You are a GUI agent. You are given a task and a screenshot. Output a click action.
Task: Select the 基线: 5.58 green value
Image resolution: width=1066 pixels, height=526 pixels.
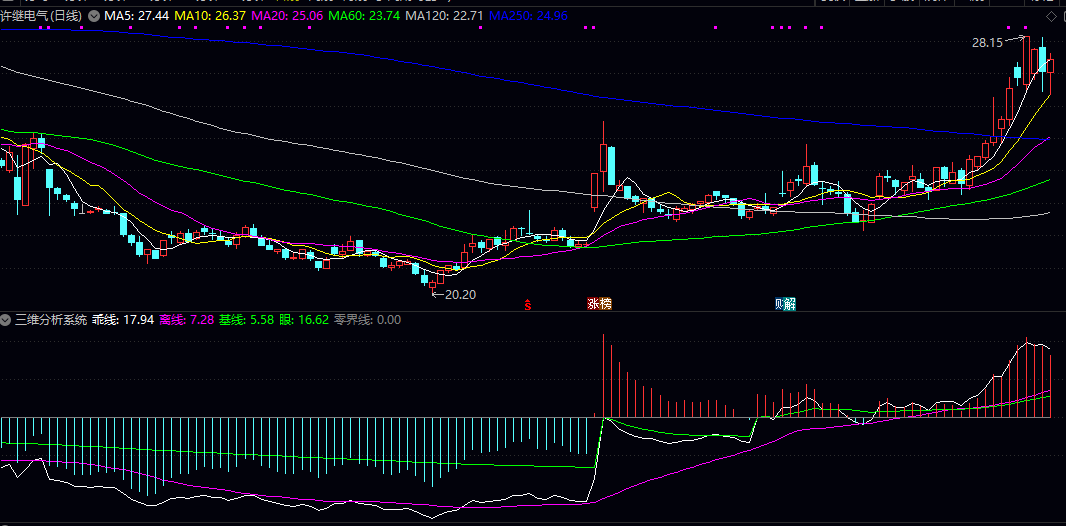(x=245, y=320)
